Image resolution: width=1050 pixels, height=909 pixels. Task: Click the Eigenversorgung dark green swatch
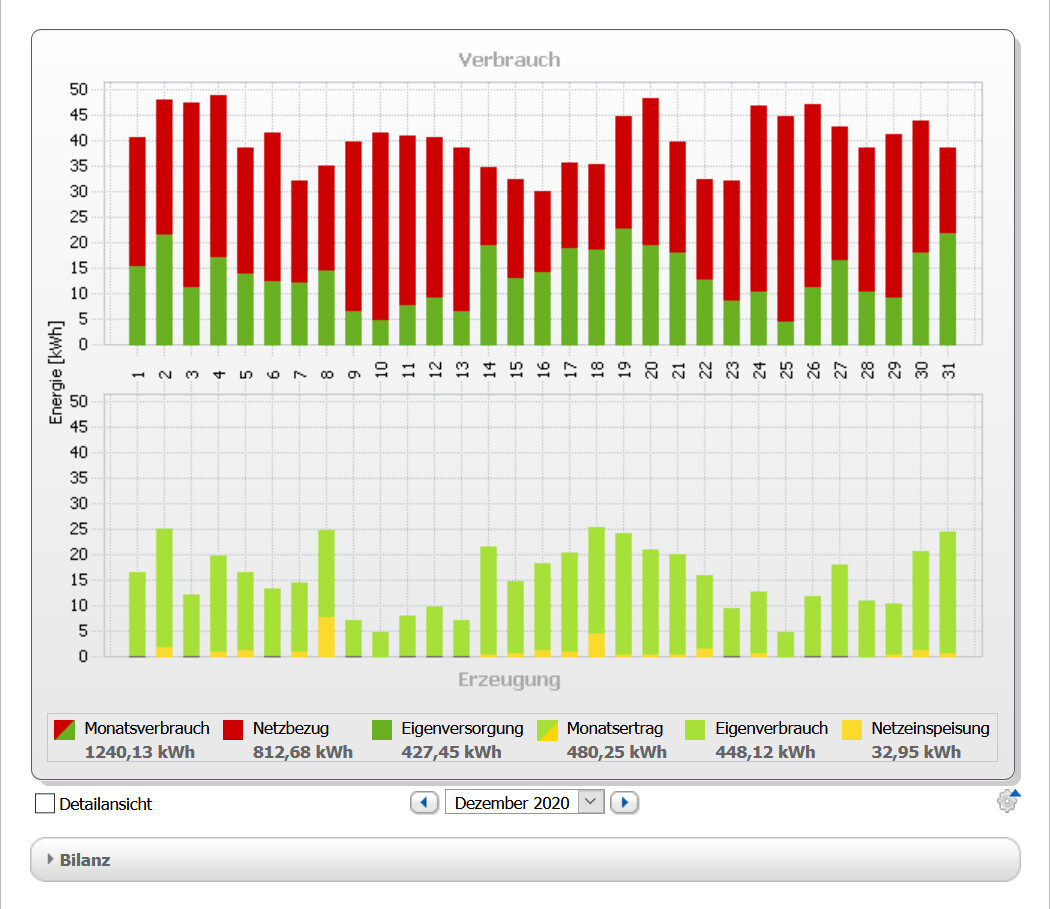click(x=382, y=730)
